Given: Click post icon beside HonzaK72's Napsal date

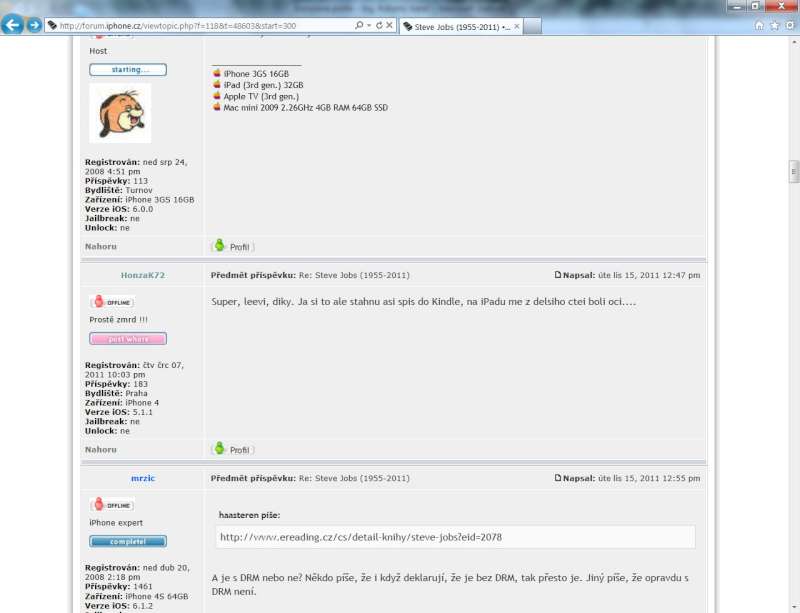Looking at the screenshot, I should [x=558, y=275].
